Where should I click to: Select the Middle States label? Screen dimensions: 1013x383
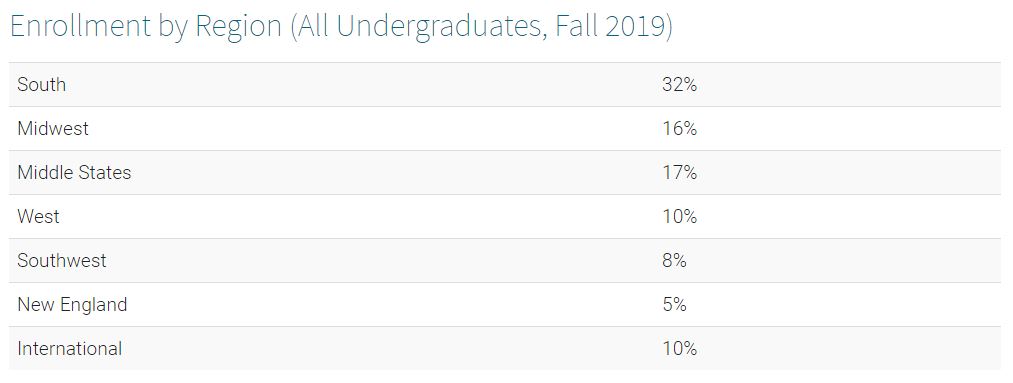[74, 172]
